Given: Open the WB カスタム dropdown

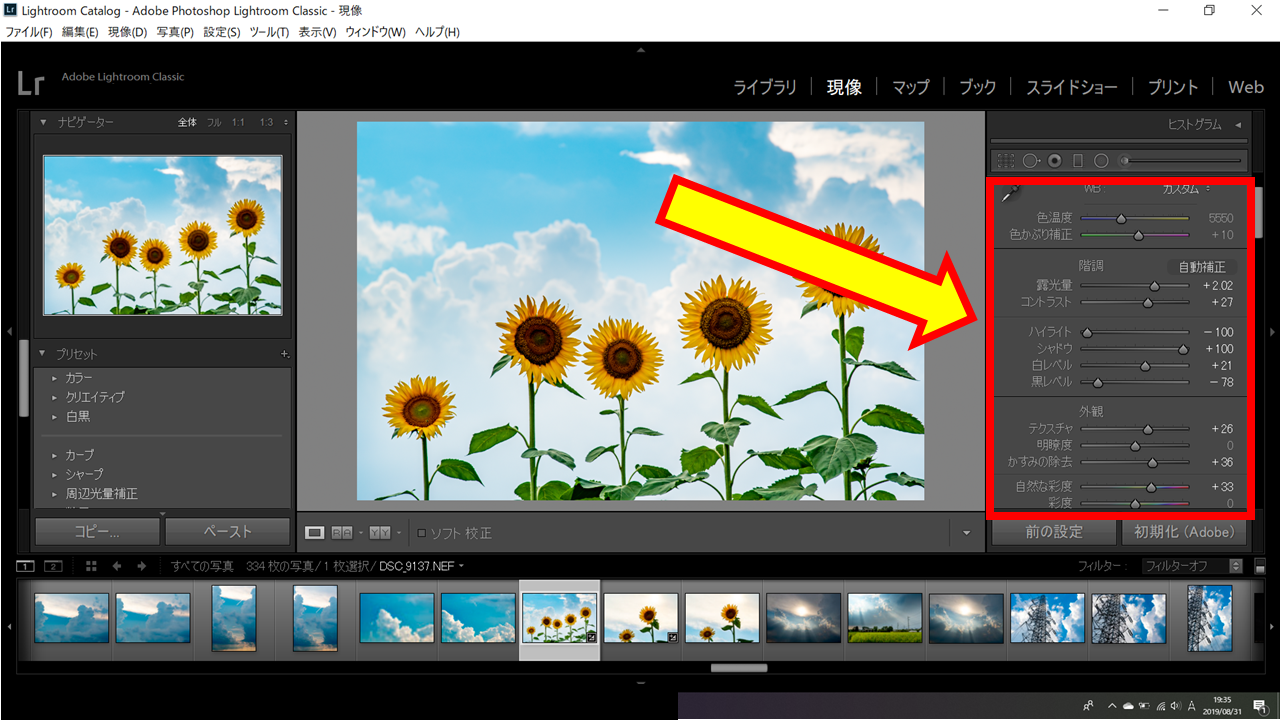Looking at the screenshot, I should tap(1185, 189).
